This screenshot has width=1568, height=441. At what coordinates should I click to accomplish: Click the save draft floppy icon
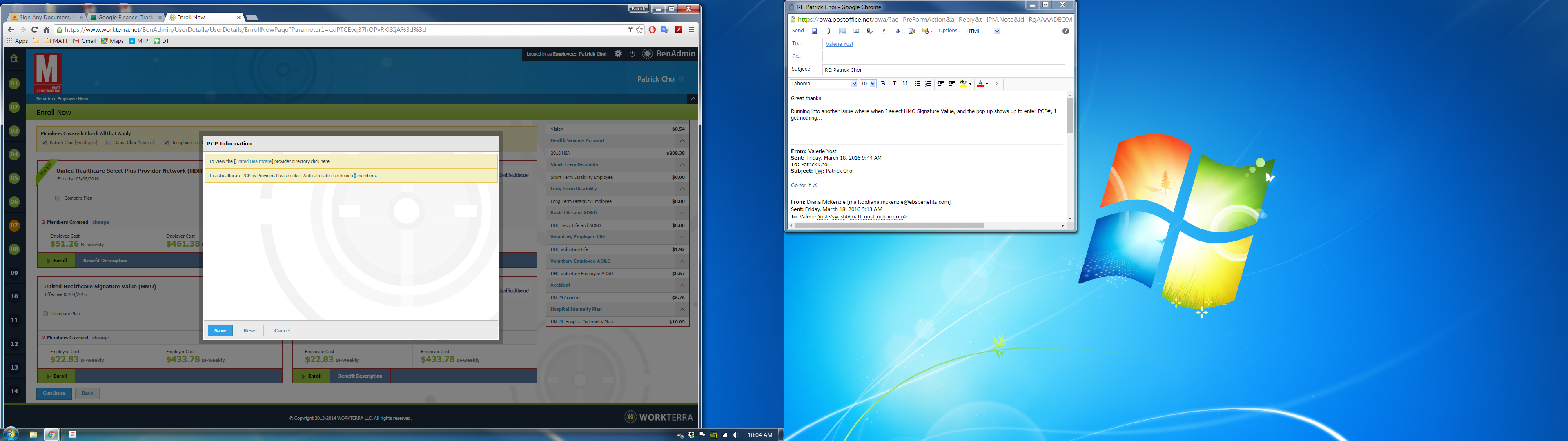(x=815, y=31)
